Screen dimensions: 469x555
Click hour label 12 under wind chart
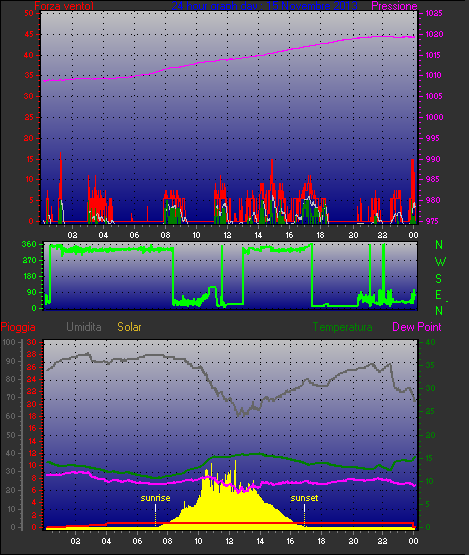[x=227, y=235]
